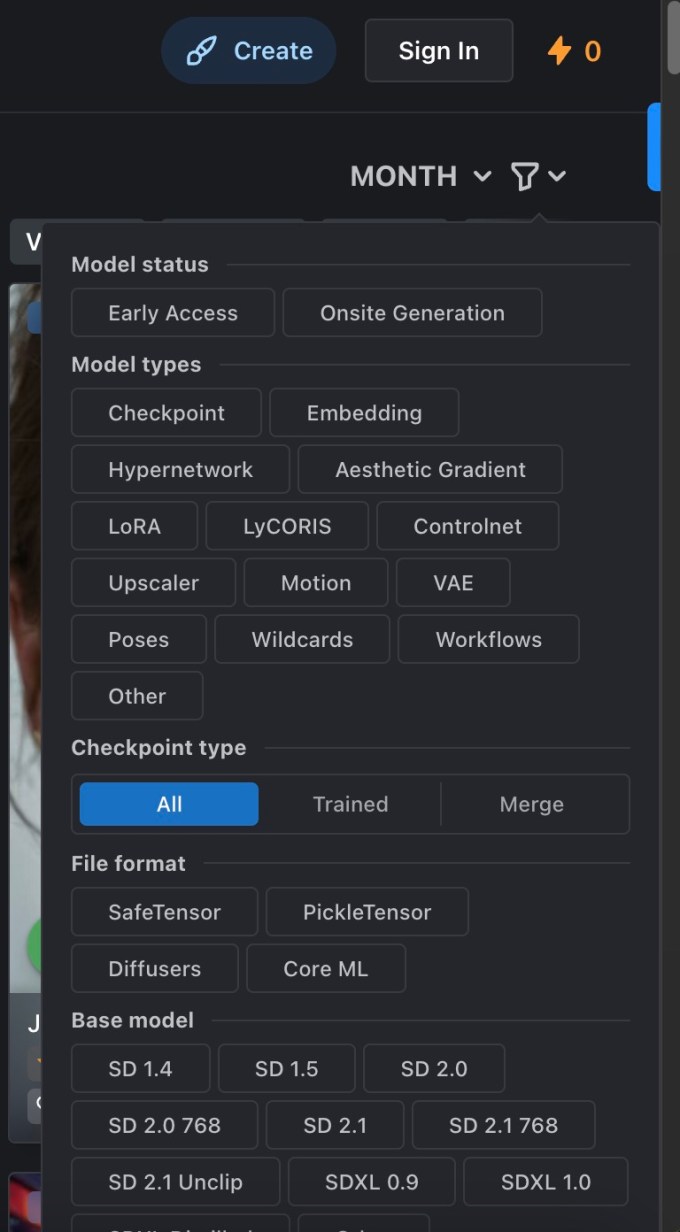Select the Workflows model type filter
This screenshot has height=1232, width=680.
coord(488,640)
